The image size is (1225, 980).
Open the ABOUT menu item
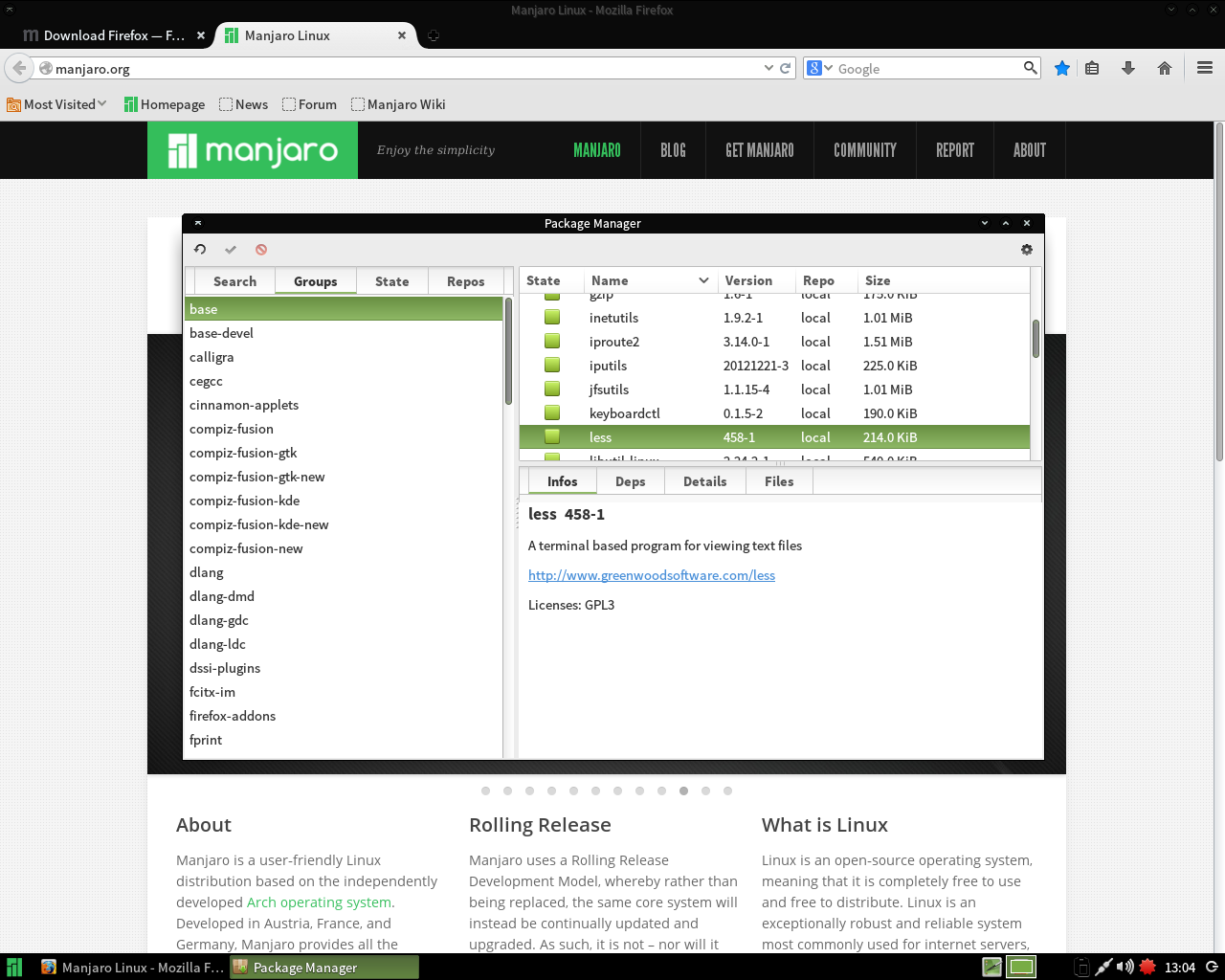point(1030,150)
